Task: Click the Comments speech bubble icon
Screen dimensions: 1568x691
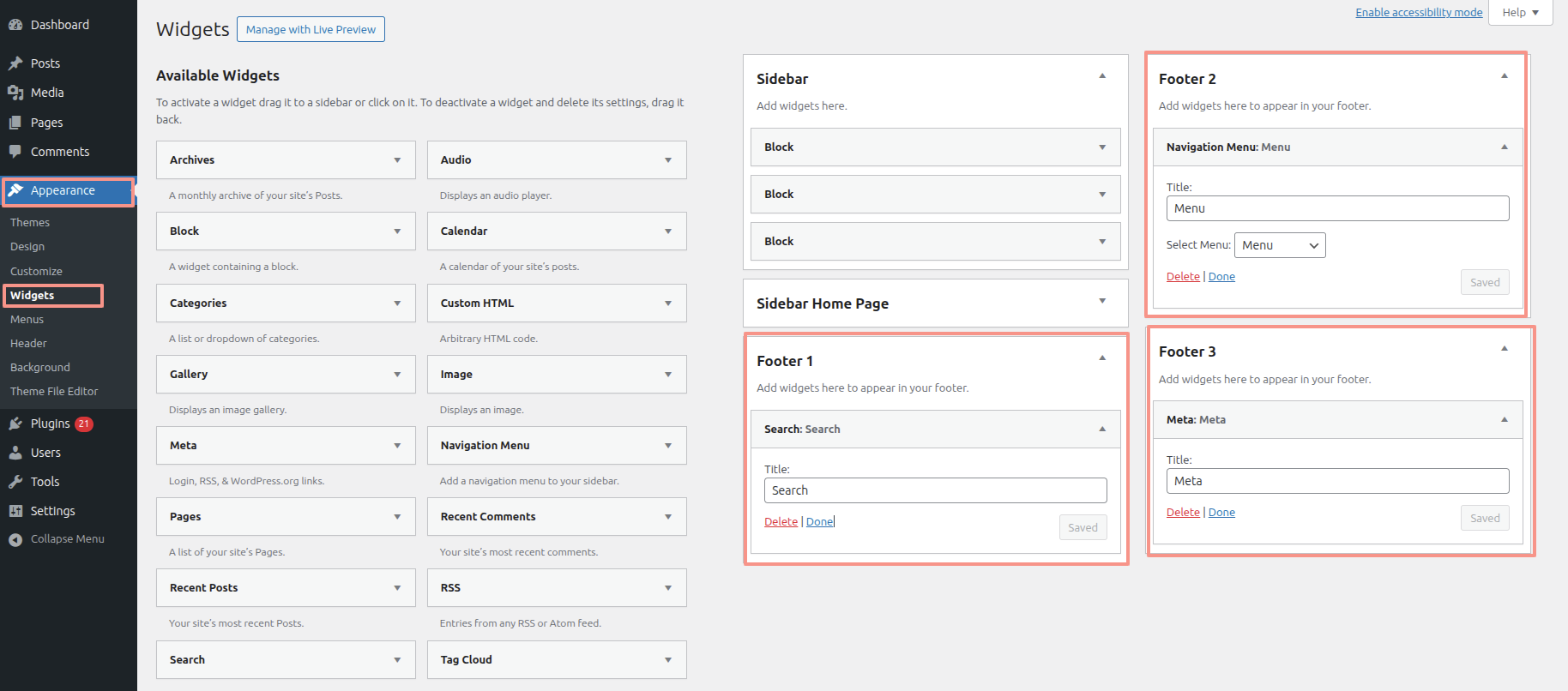Action: point(15,152)
